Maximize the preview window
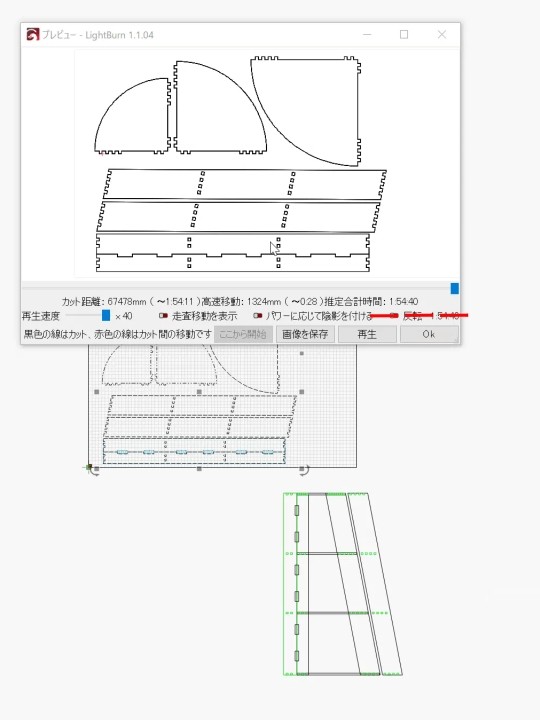 pos(404,34)
